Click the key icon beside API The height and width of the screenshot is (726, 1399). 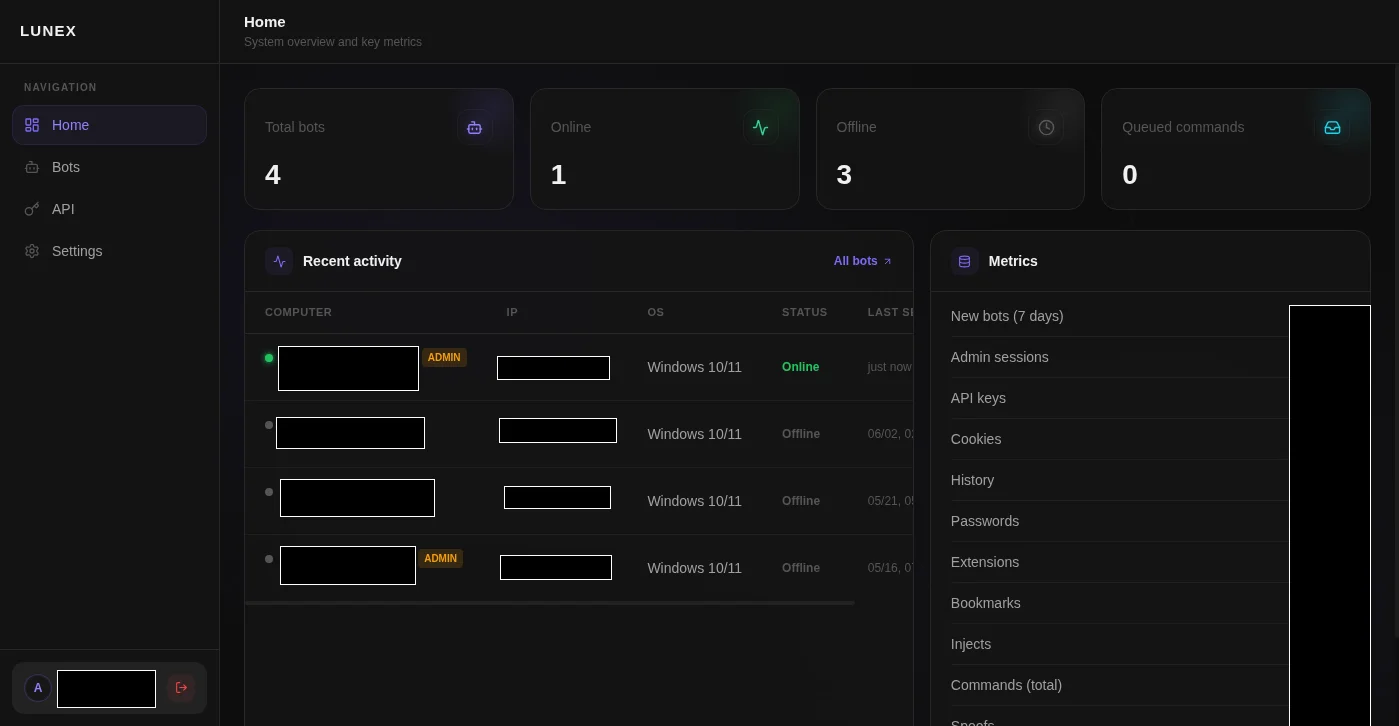coord(32,209)
